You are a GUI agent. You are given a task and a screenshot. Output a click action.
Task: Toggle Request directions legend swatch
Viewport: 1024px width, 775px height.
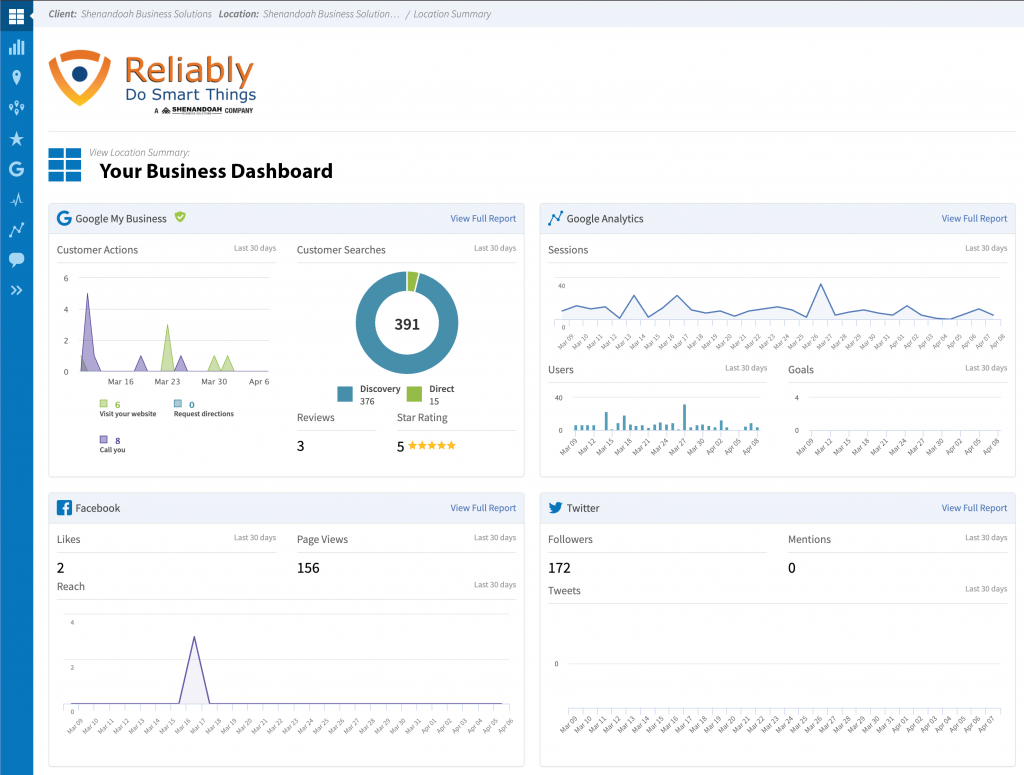pyautogui.click(x=178, y=403)
